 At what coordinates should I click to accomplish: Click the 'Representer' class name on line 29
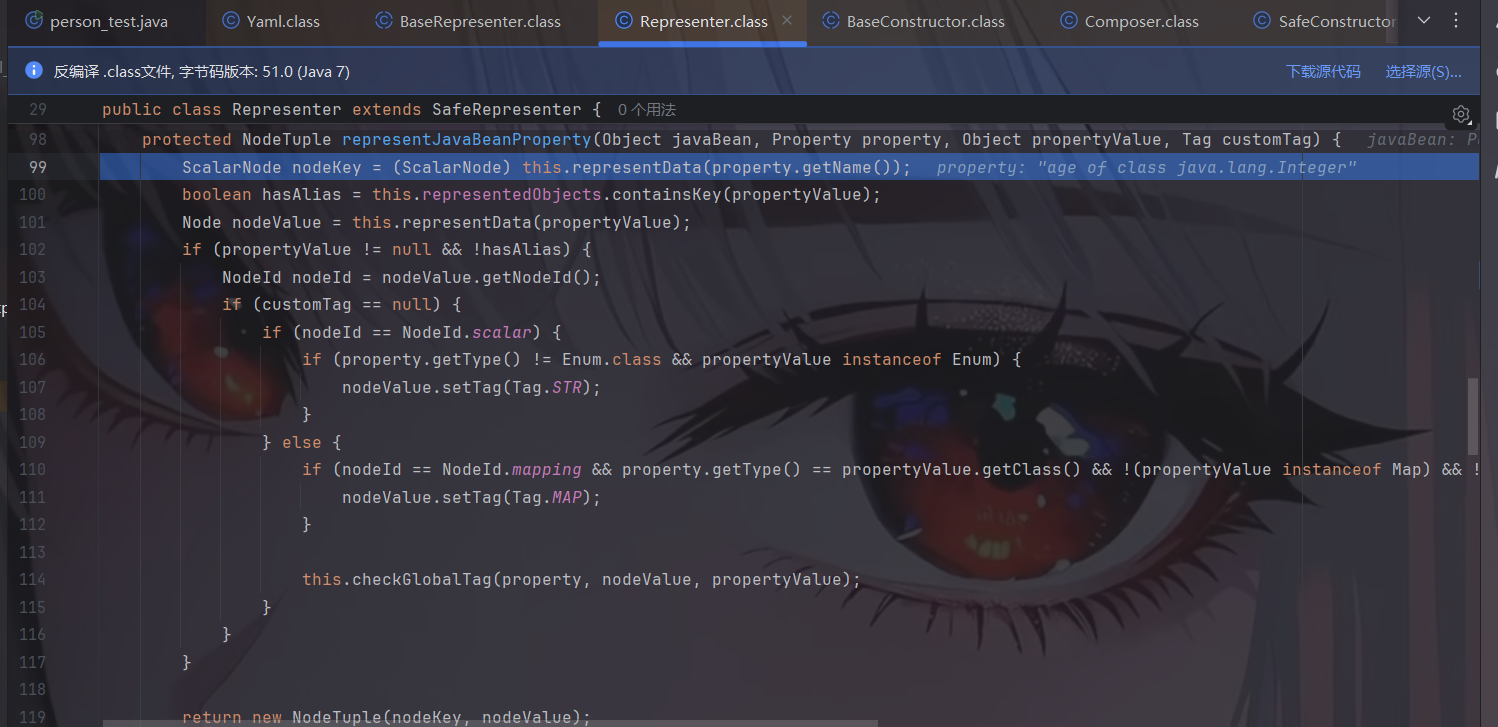pos(287,110)
